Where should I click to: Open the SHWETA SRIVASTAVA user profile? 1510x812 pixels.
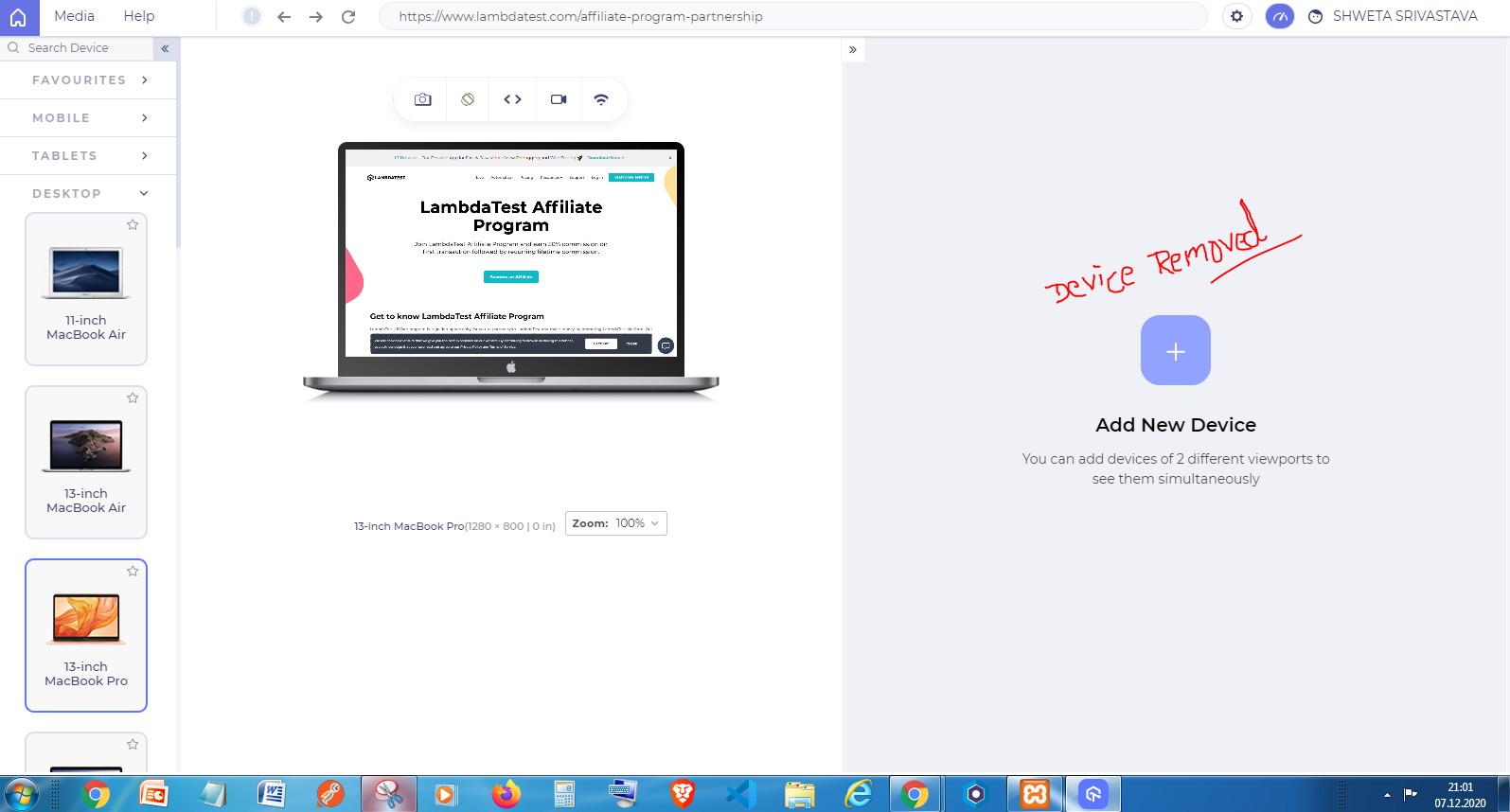1393,16
